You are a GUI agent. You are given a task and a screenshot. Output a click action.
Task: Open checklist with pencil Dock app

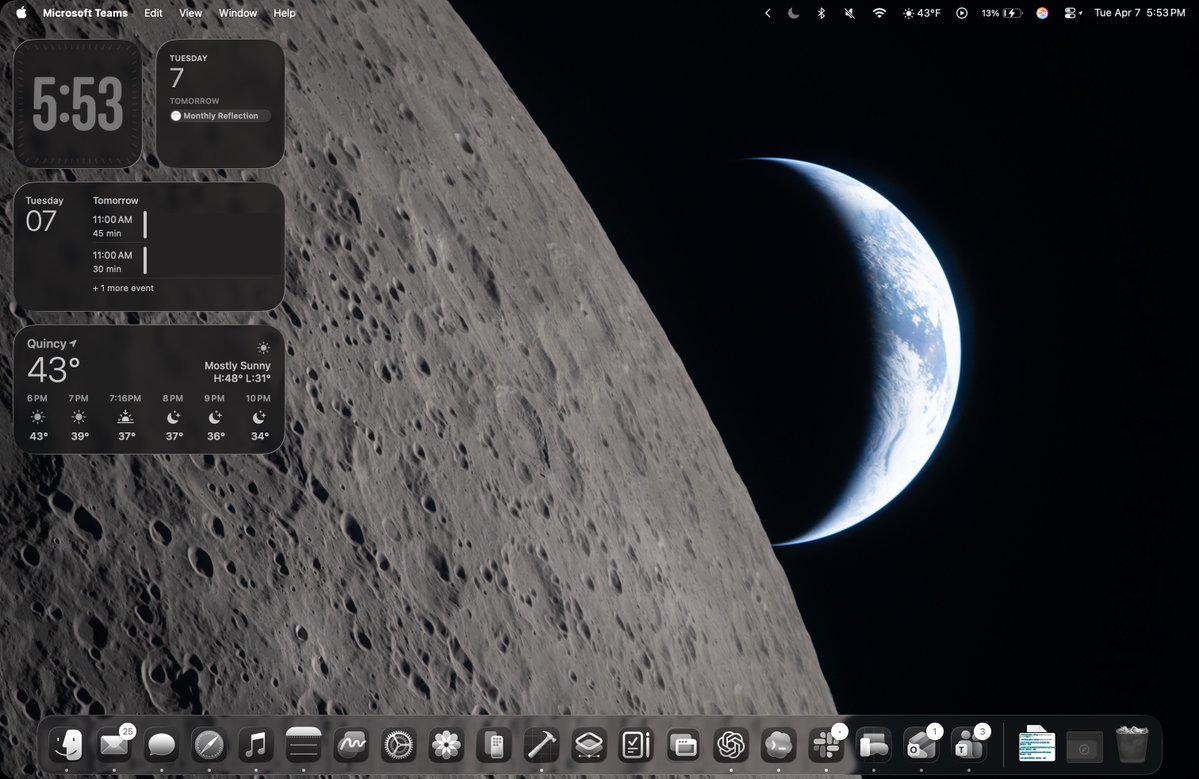[636, 744]
